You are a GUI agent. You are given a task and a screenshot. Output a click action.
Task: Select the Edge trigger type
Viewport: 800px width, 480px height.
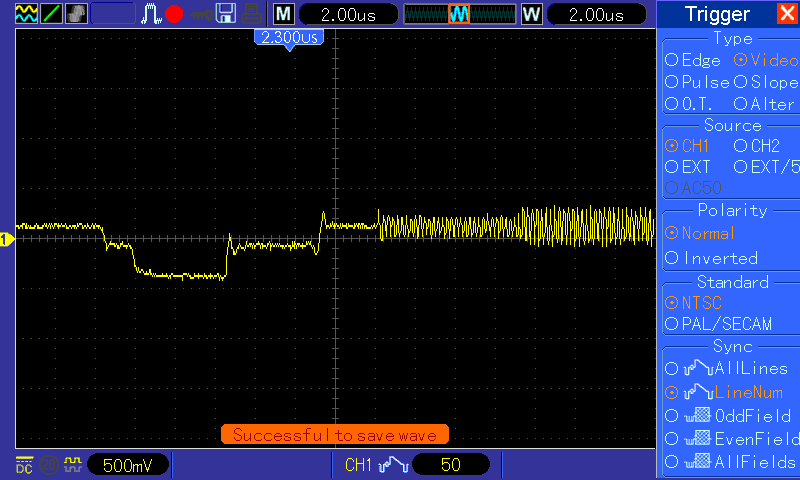pyautogui.click(x=692, y=60)
